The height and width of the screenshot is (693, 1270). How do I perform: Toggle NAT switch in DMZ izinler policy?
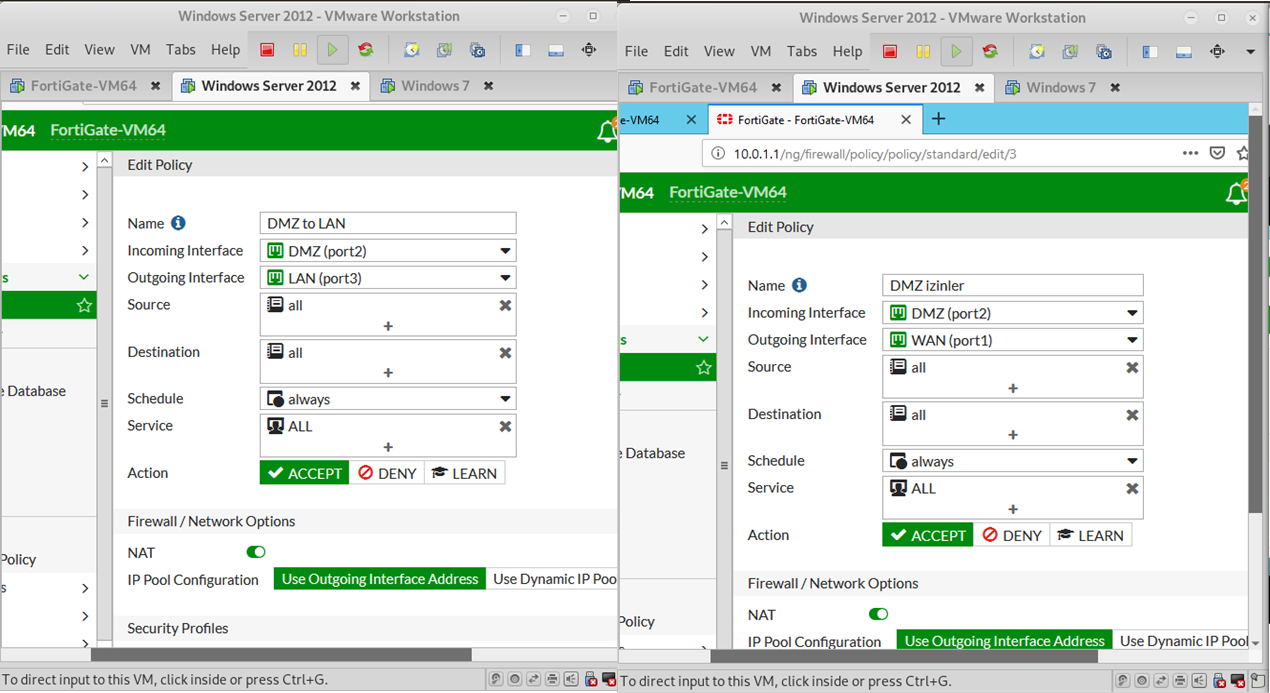[878, 614]
